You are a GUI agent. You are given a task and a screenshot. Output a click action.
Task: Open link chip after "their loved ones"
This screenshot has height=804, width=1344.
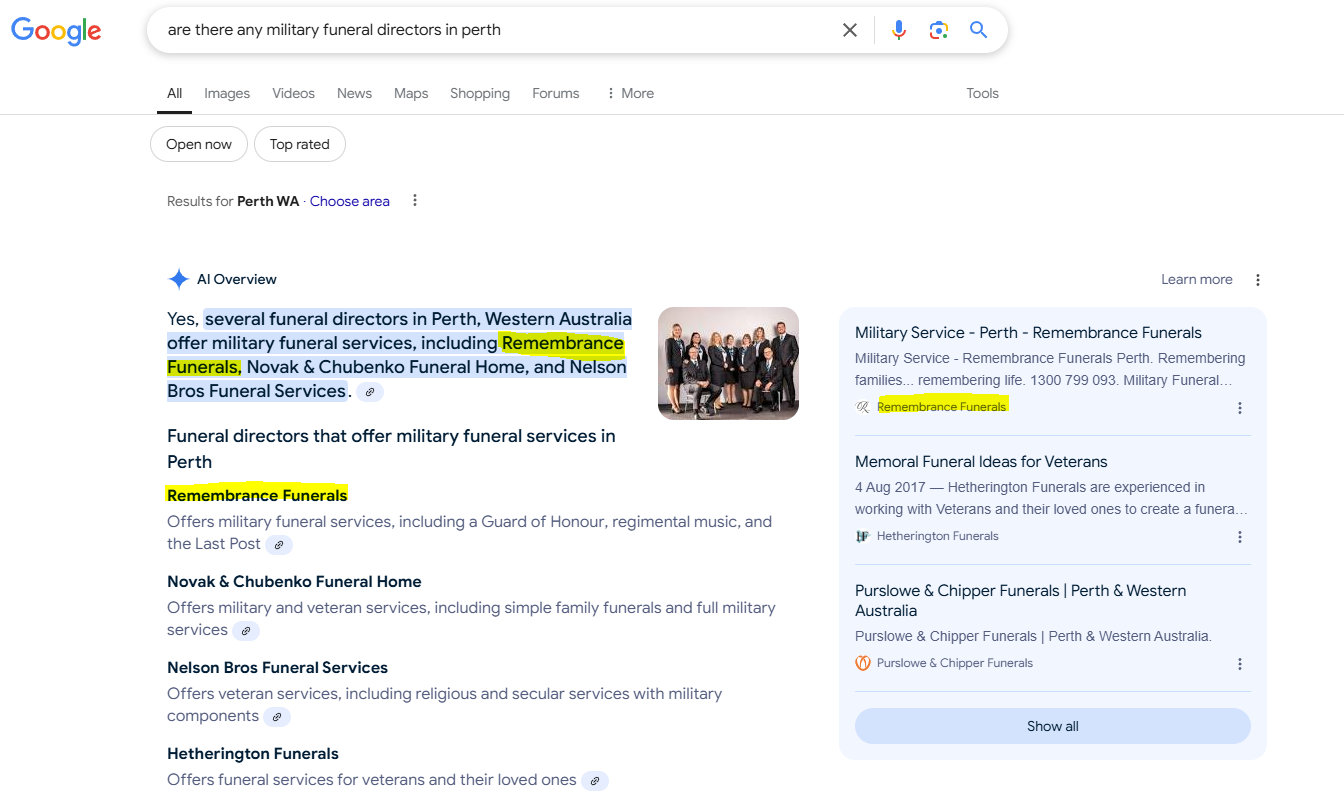click(595, 781)
